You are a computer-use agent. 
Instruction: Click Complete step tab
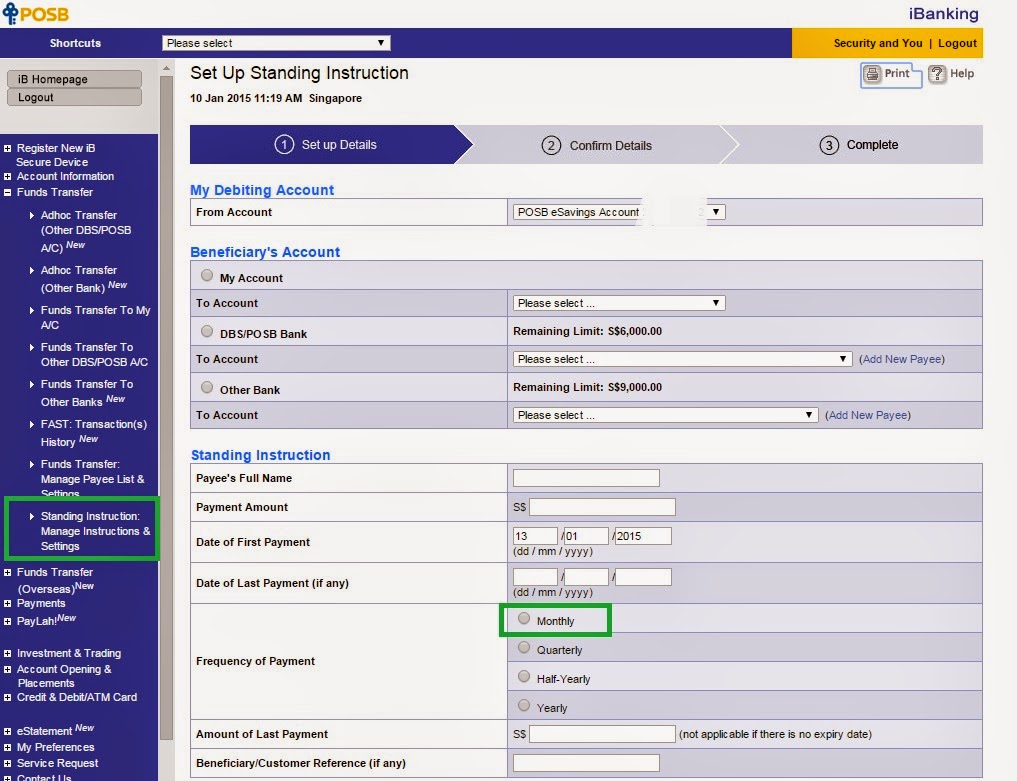coord(859,145)
